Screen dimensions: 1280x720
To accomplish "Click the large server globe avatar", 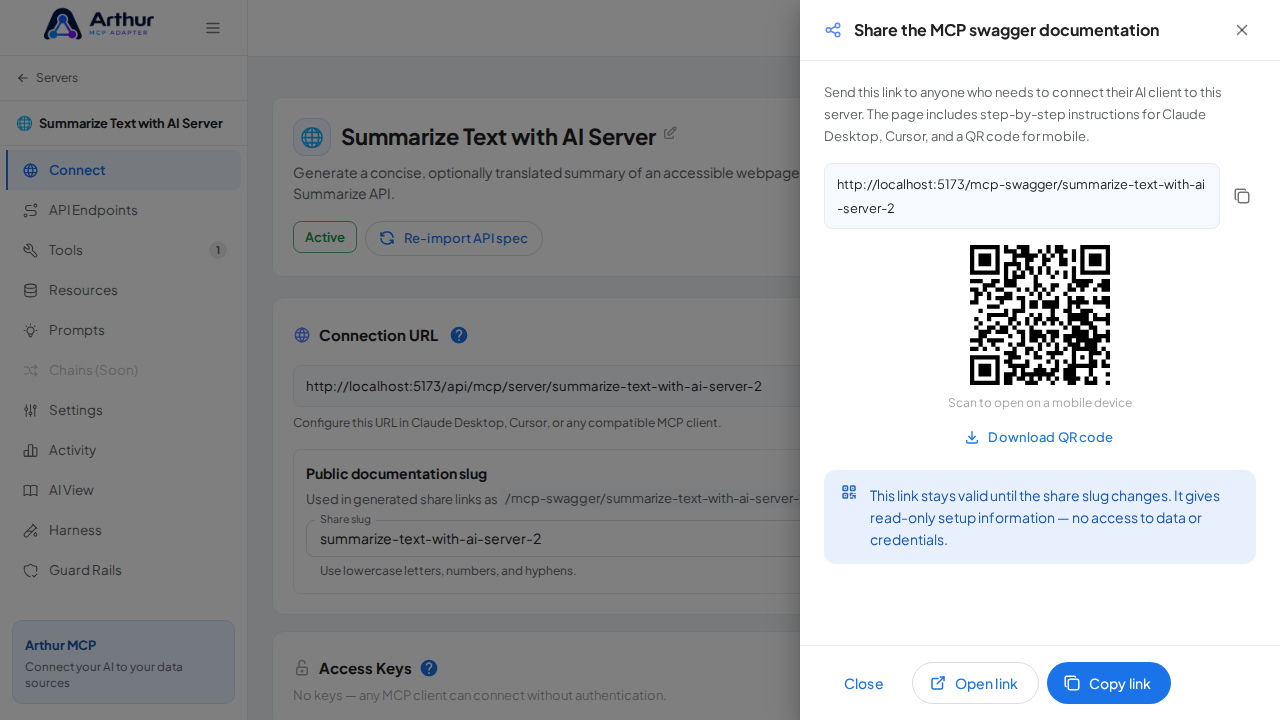I will [x=312, y=137].
